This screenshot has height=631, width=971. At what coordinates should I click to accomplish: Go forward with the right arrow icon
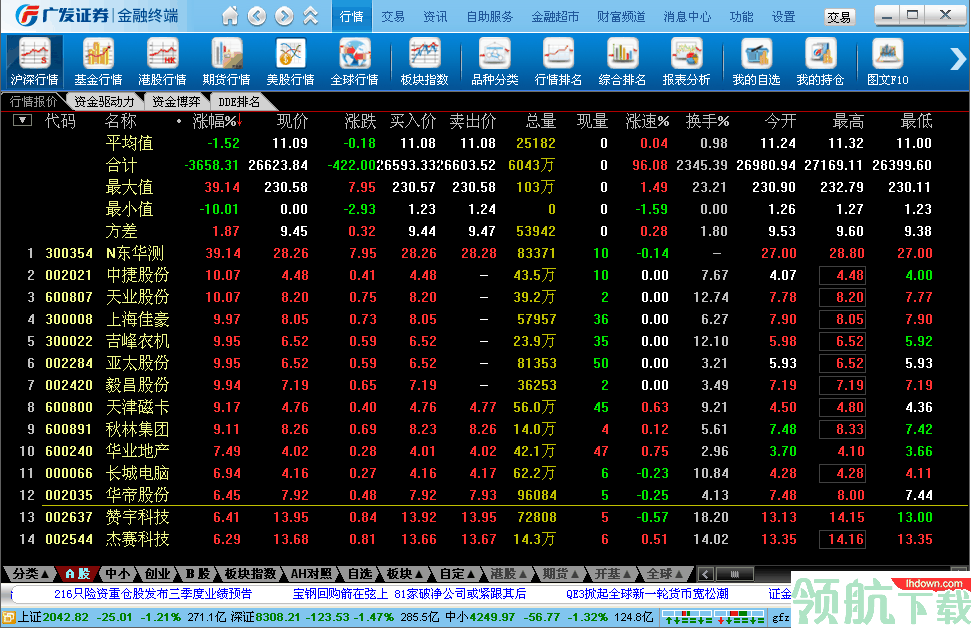(x=284, y=16)
